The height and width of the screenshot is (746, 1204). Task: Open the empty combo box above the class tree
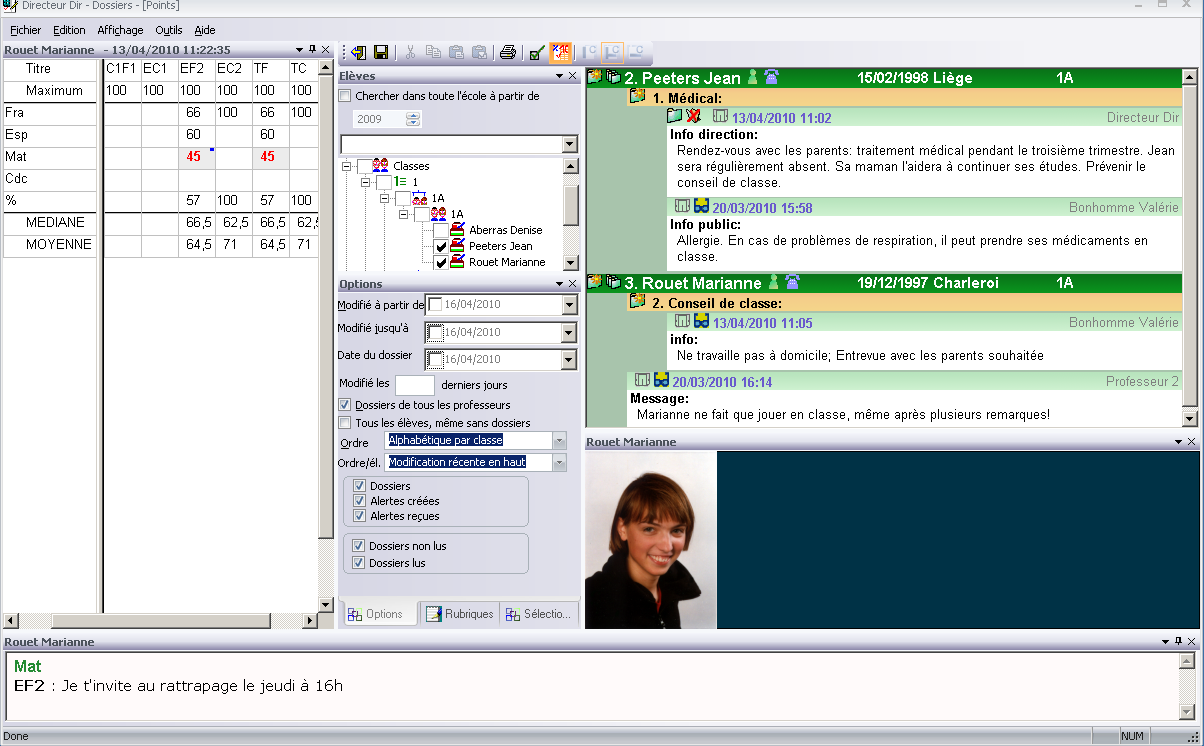[x=570, y=145]
